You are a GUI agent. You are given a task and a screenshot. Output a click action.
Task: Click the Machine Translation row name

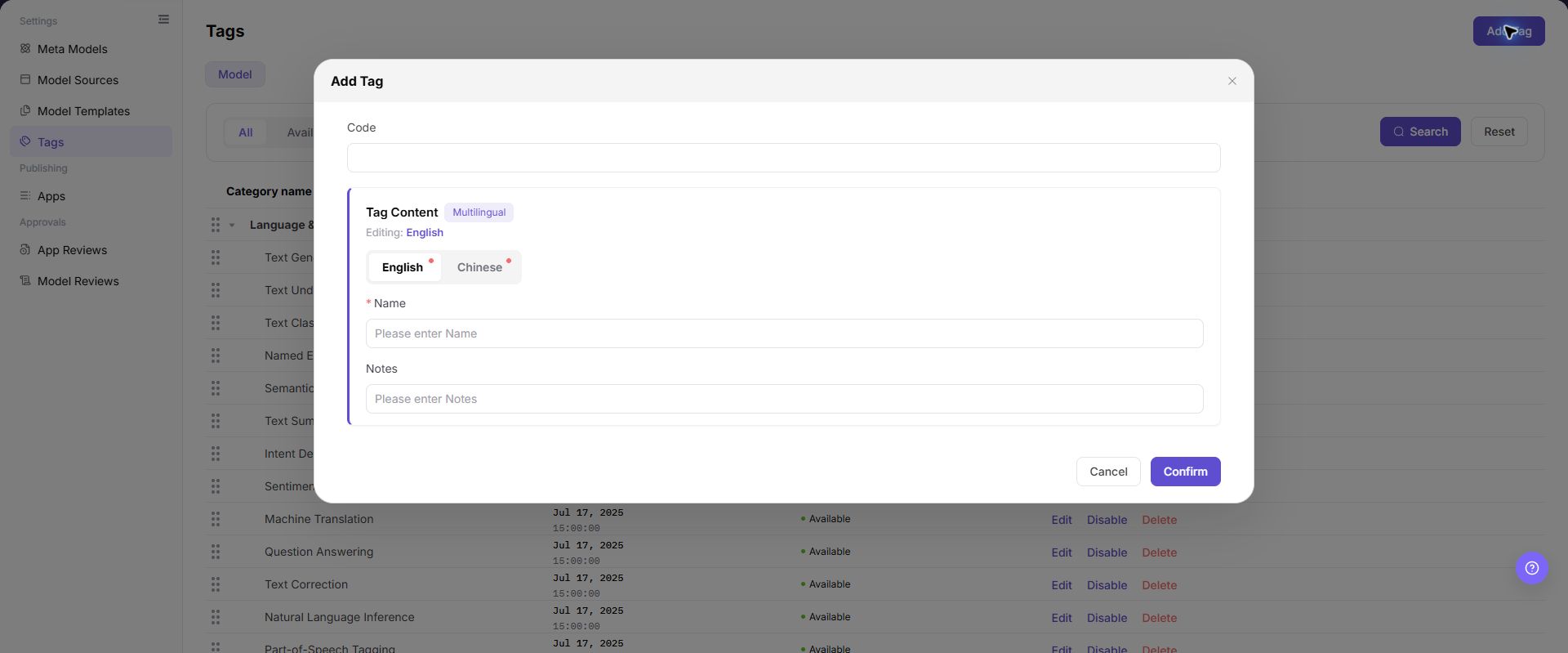[x=318, y=519]
